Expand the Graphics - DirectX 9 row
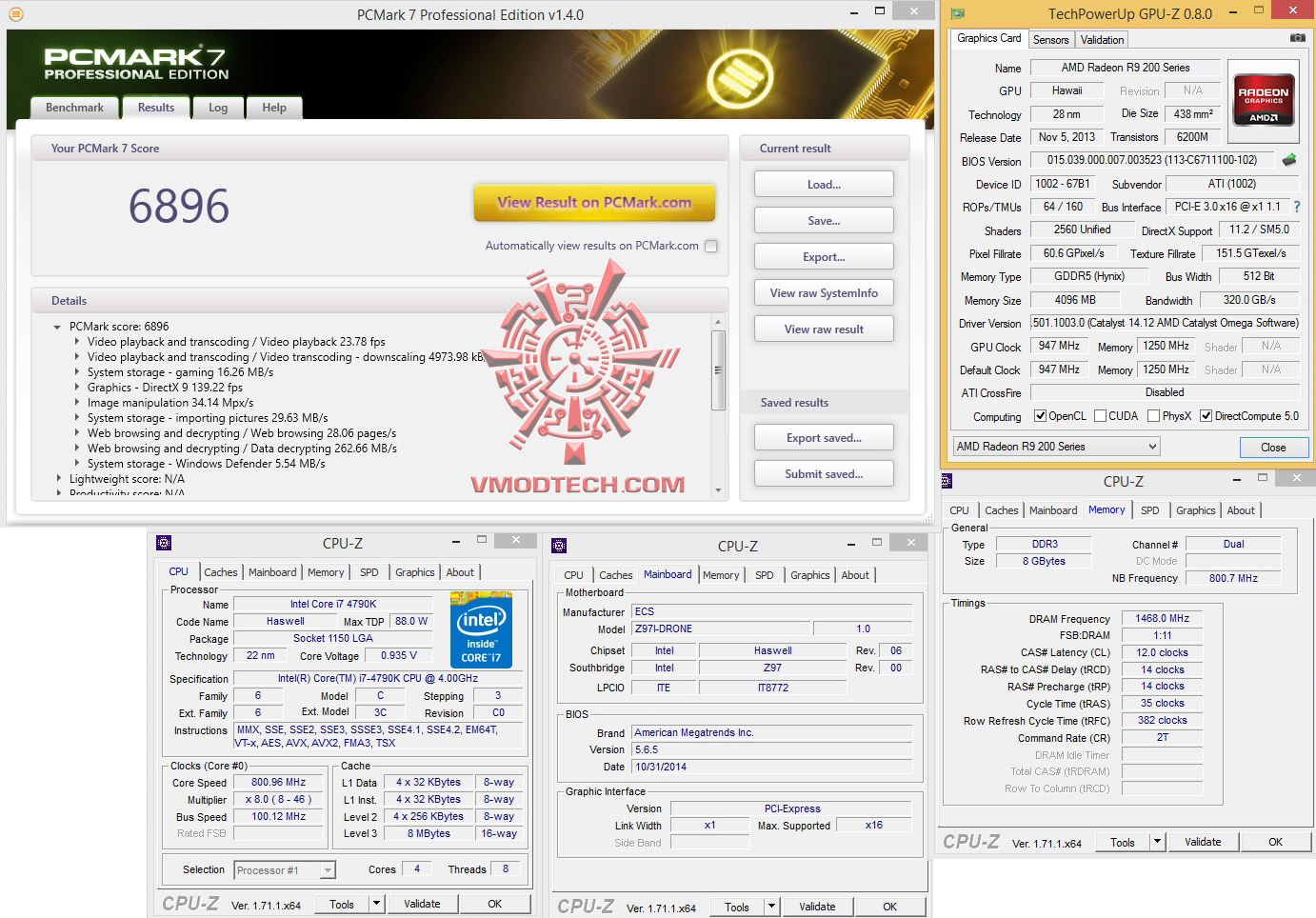The height and width of the screenshot is (918, 1316). [77, 388]
